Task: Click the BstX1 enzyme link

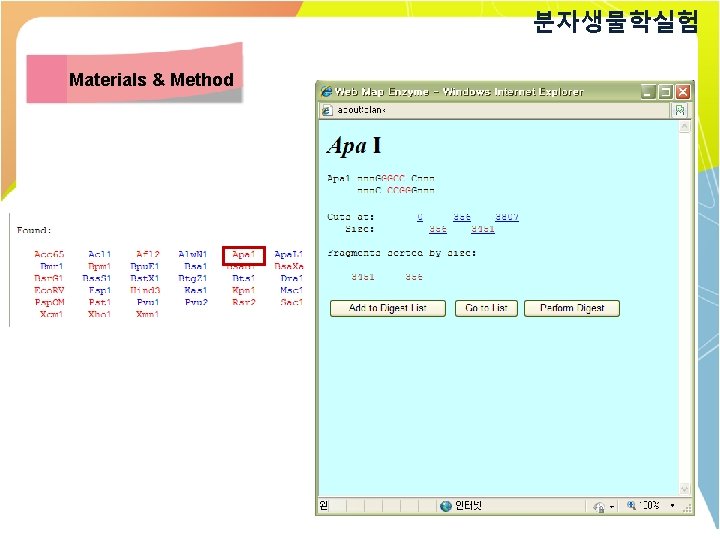Action: tap(145, 278)
